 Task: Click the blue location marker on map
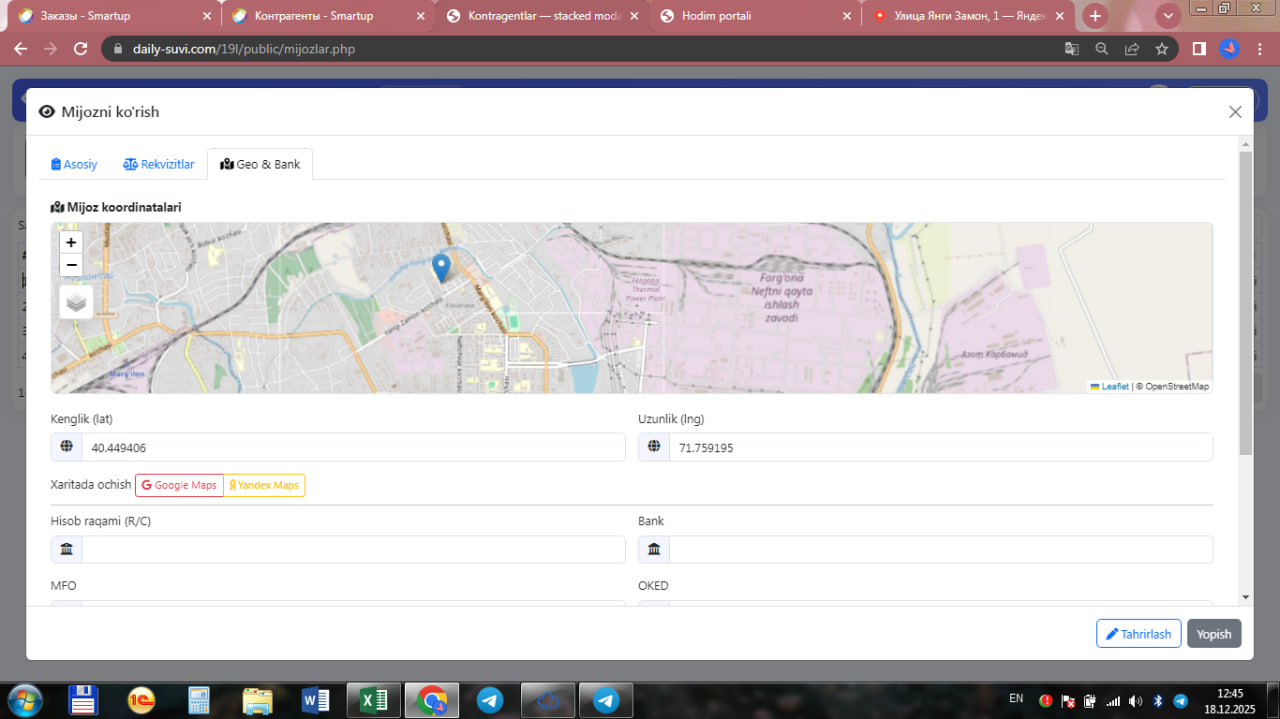(x=441, y=267)
